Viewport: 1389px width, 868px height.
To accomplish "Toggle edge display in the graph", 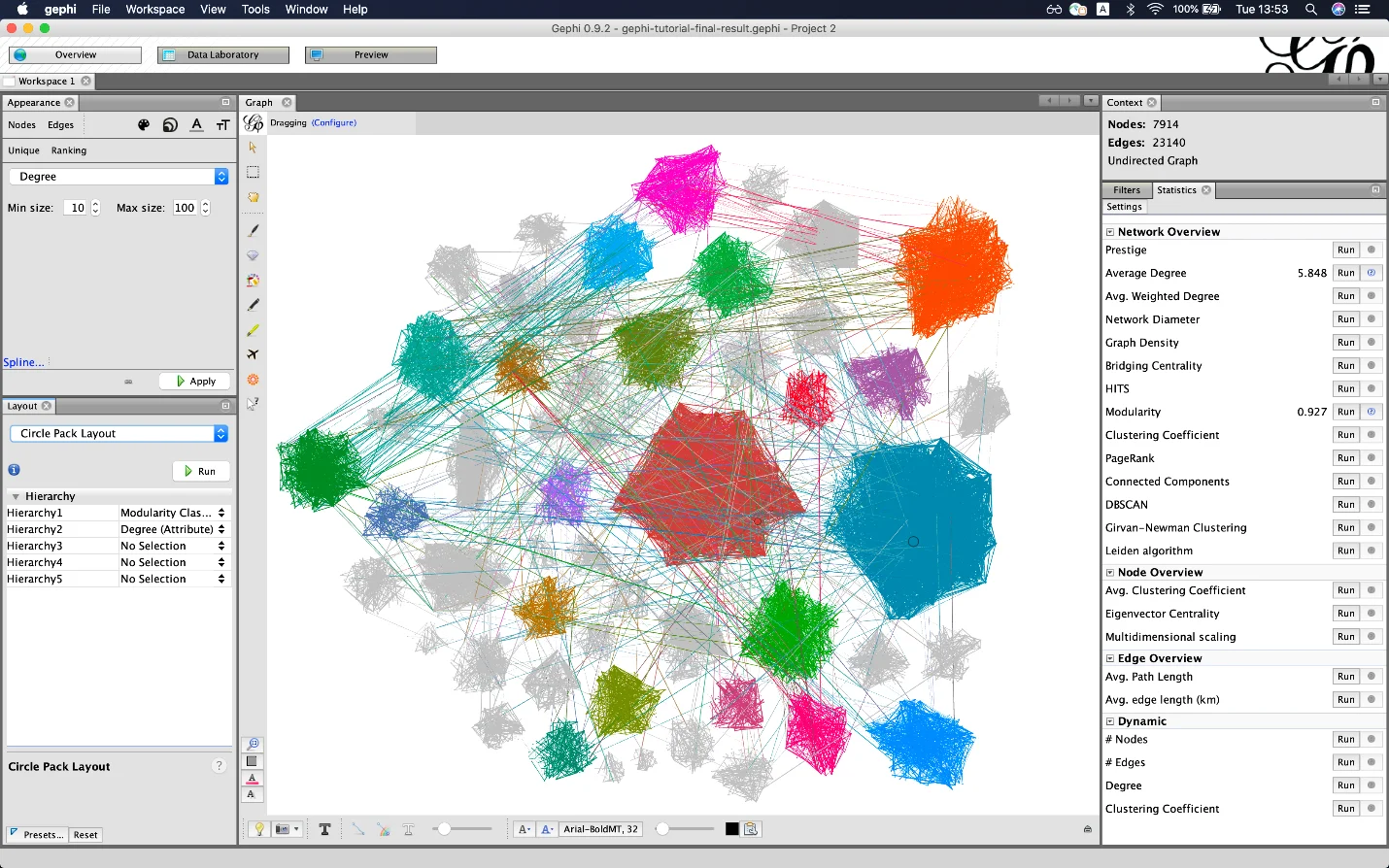I will click(359, 828).
